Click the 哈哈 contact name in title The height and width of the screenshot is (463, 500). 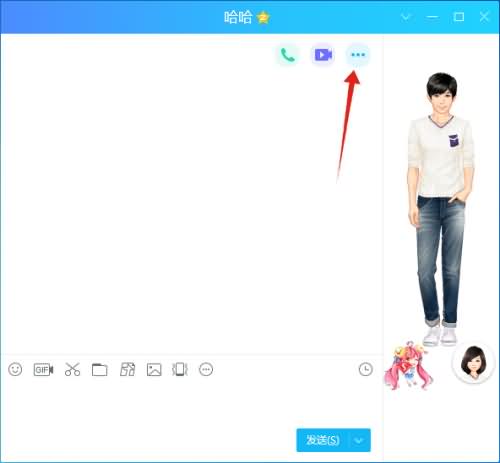coord(238,17)
